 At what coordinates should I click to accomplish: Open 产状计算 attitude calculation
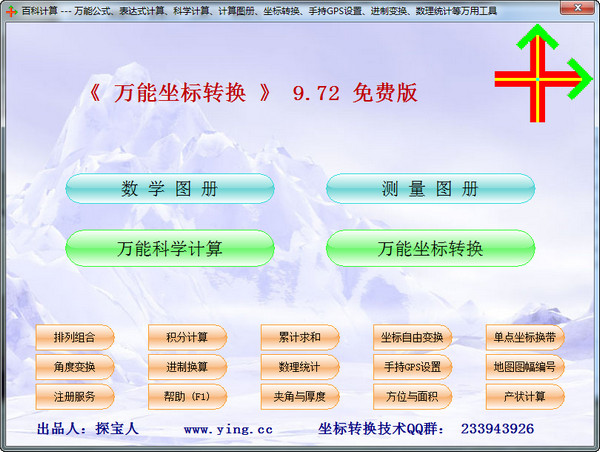(x=525, y=397)
